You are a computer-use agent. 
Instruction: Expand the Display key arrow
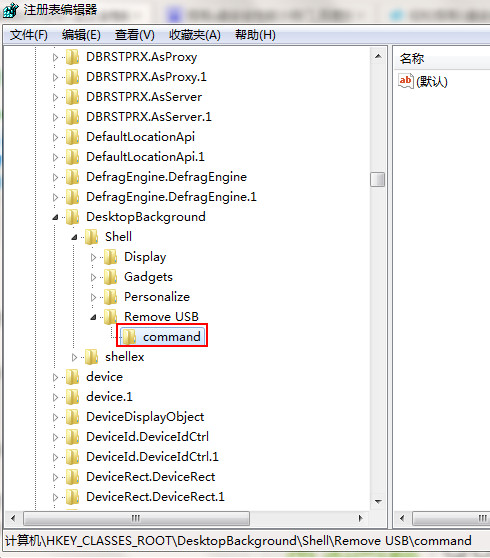[x=93, y=257]
